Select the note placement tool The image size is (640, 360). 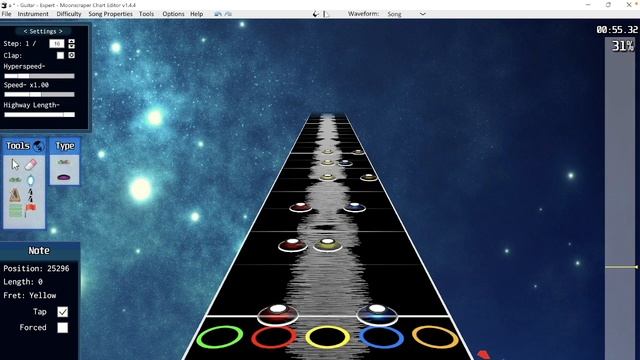[15, 180]
